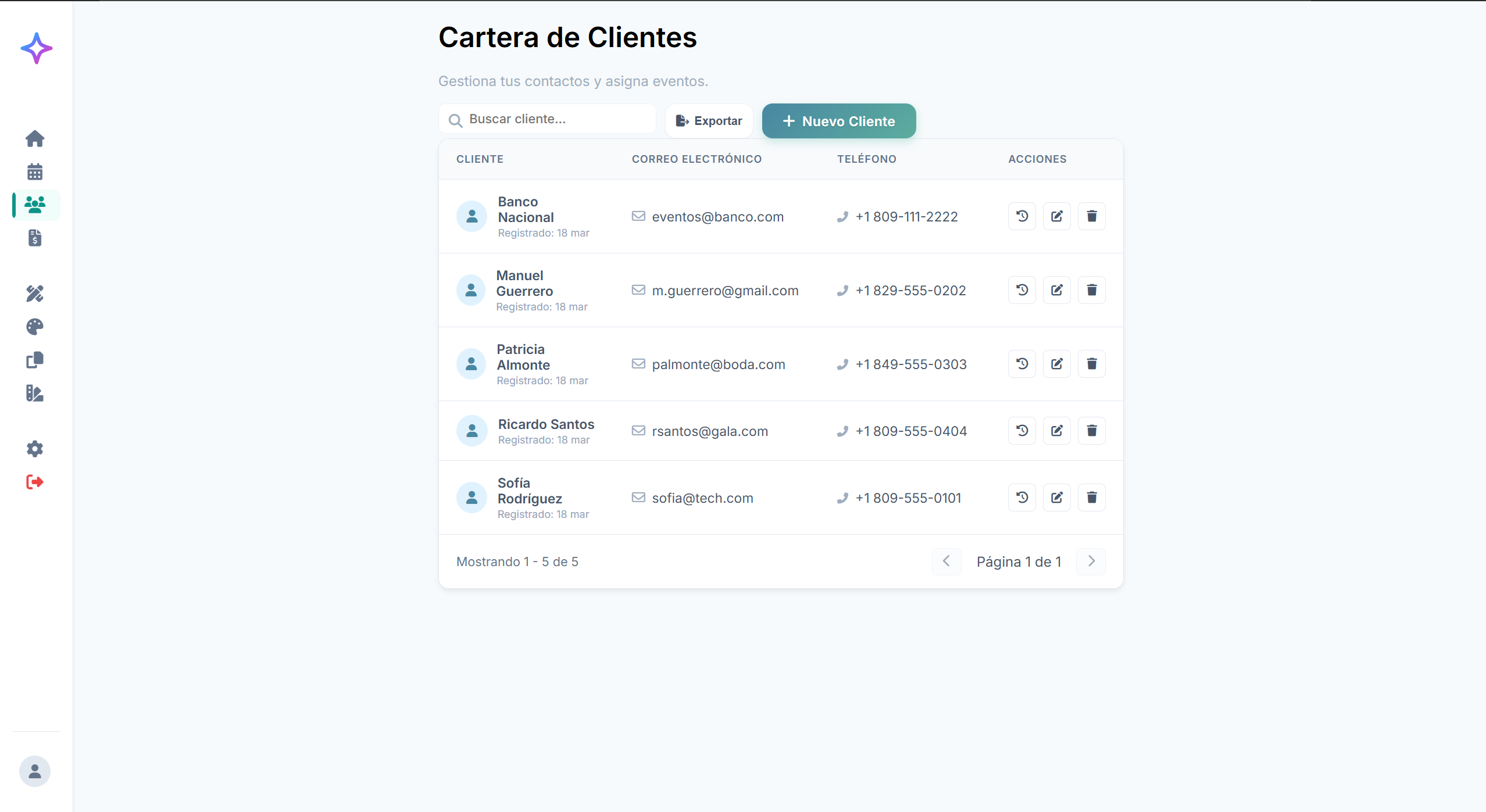View history for Ricardo Santos
The height and width of the screenshot is (812, 1486).
click(1021, 430)
